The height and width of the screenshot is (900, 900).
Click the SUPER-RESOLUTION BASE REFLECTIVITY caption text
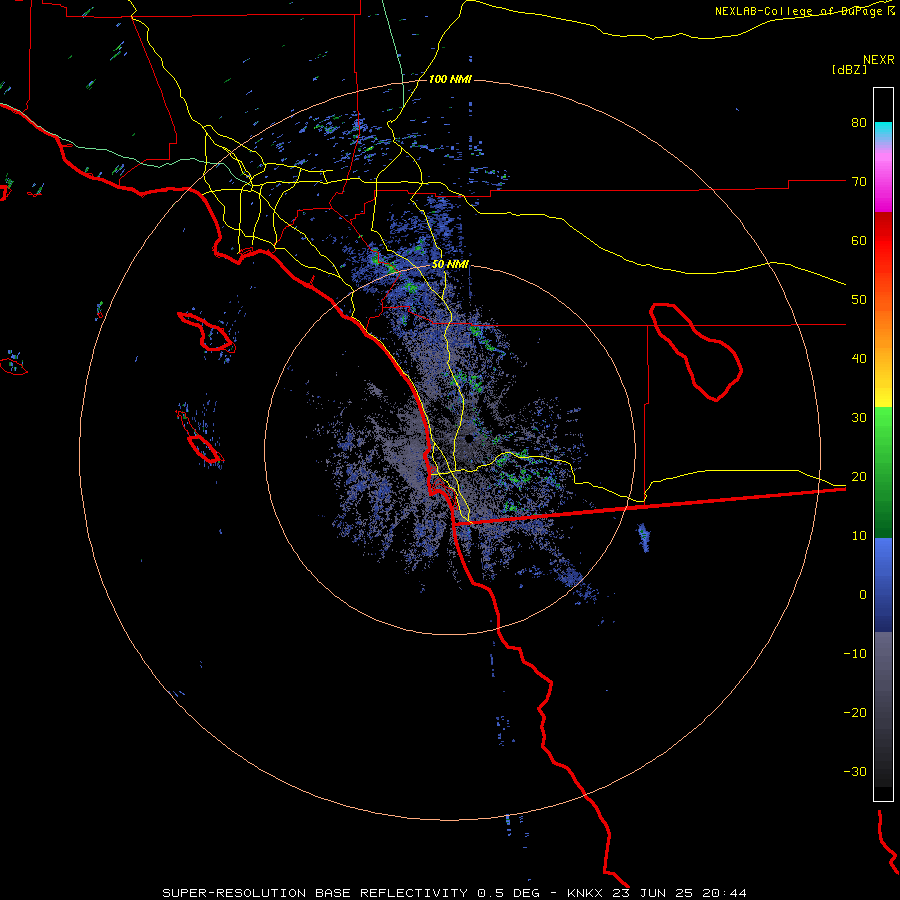point(315,893)
